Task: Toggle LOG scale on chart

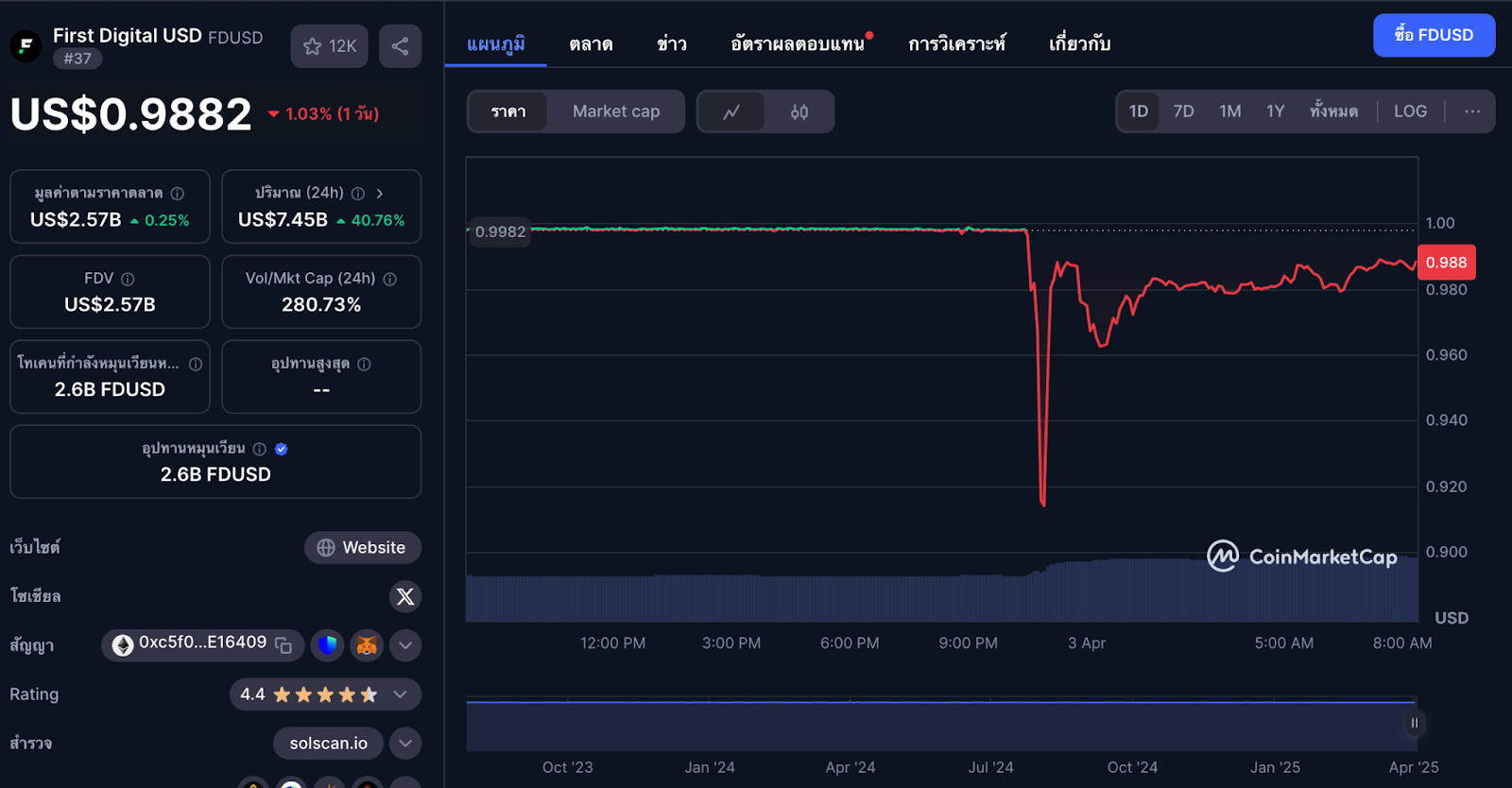Action: tap(1410, 111)
